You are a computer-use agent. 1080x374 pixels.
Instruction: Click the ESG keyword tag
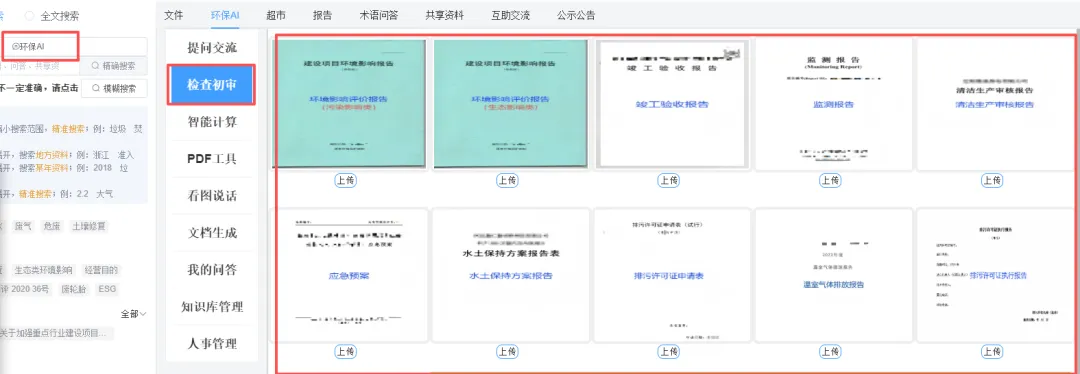pyautogui.click(x=107, y=289)
